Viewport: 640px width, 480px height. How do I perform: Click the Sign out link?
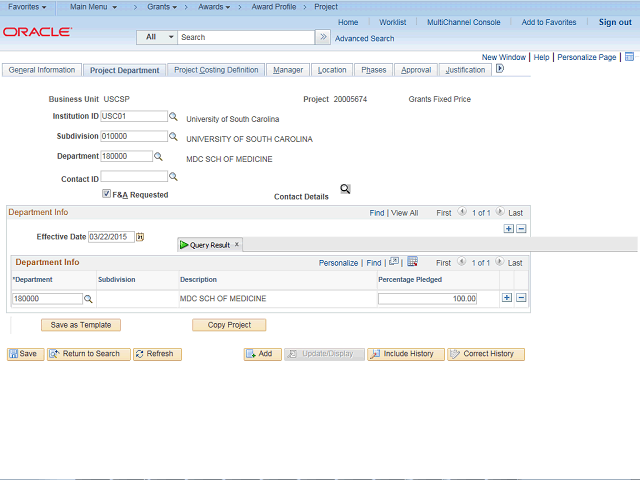(x=615, y=22)
